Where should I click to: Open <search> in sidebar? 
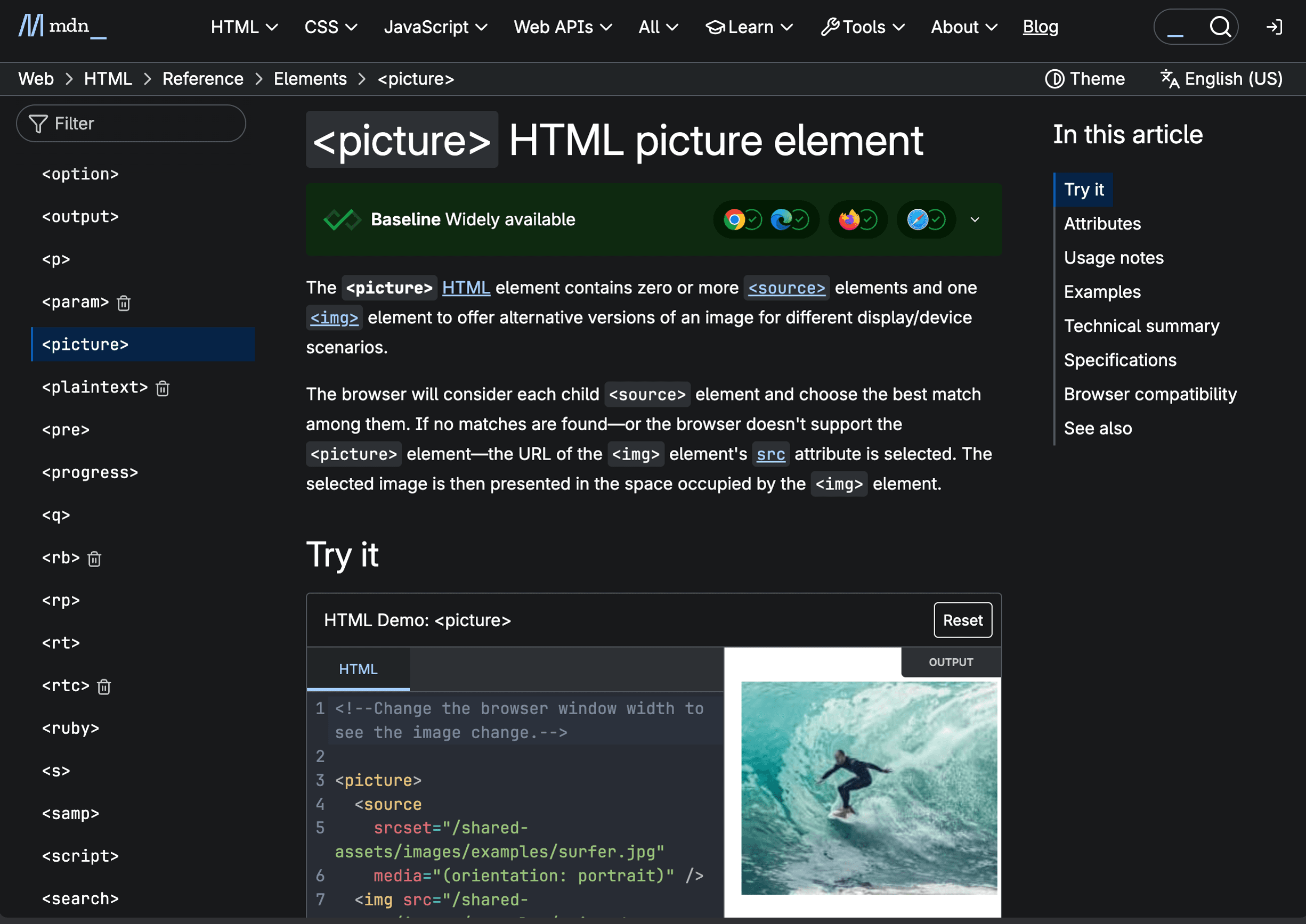click(80, 899)
